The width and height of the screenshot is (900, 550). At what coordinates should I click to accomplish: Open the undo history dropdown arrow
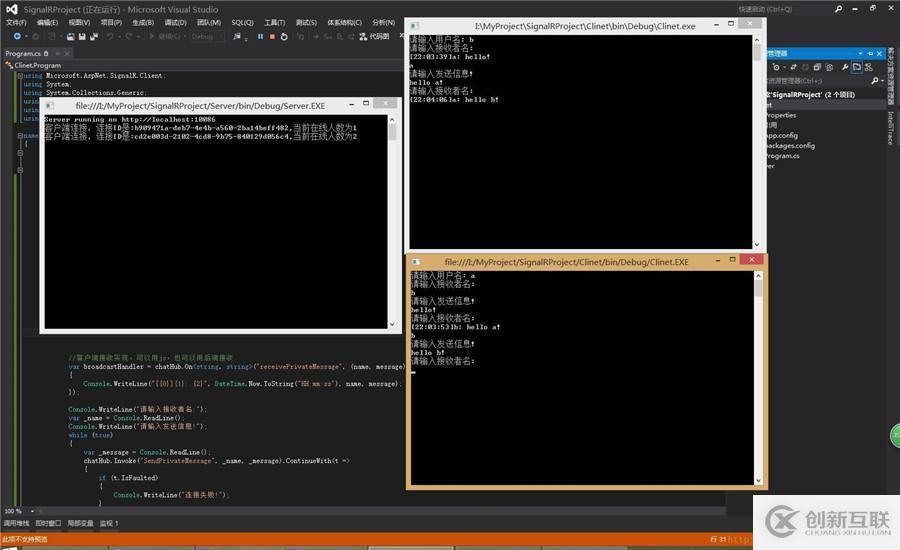coord(119,36)
